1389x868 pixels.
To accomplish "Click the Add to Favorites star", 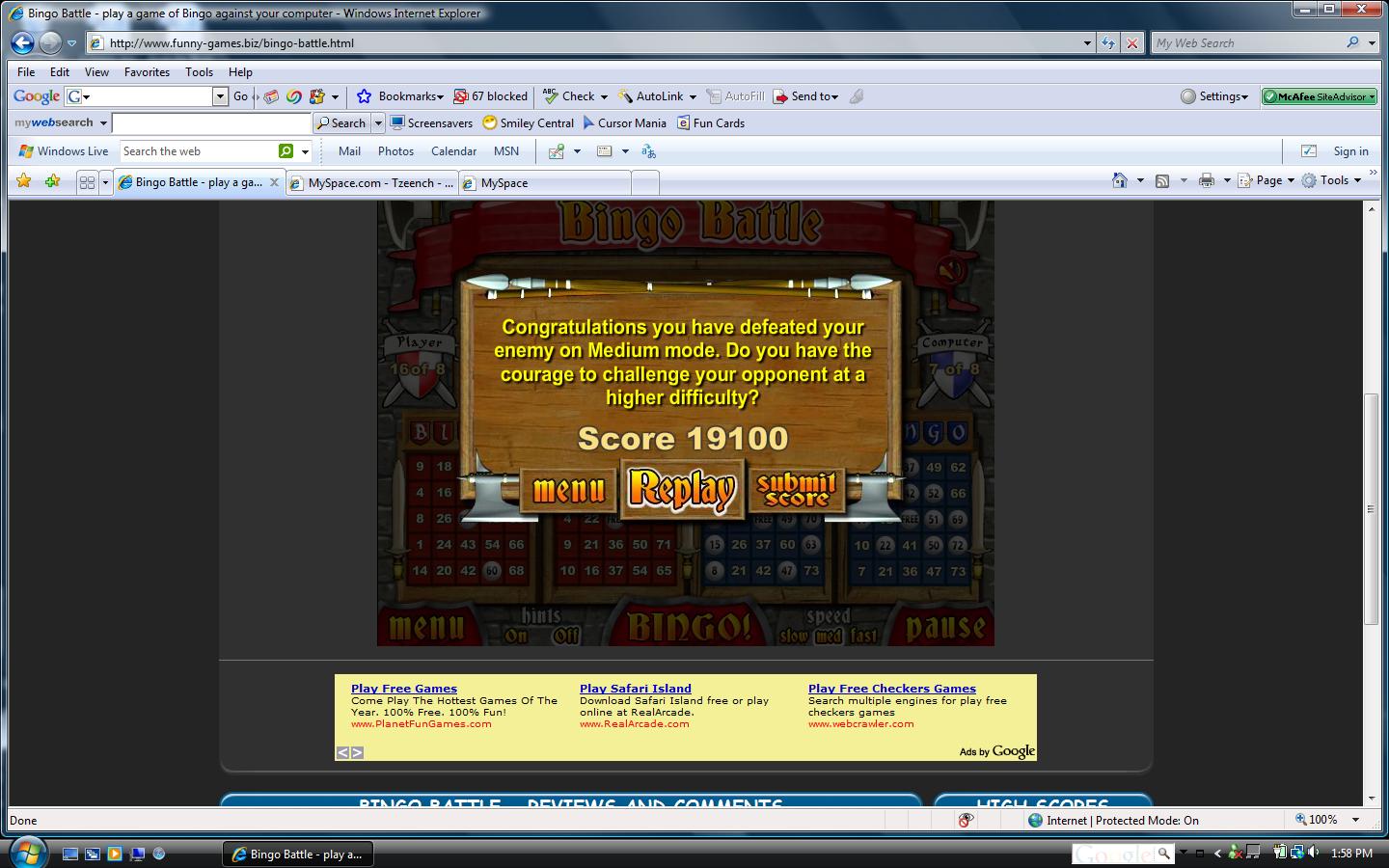I will click(22, 180).
